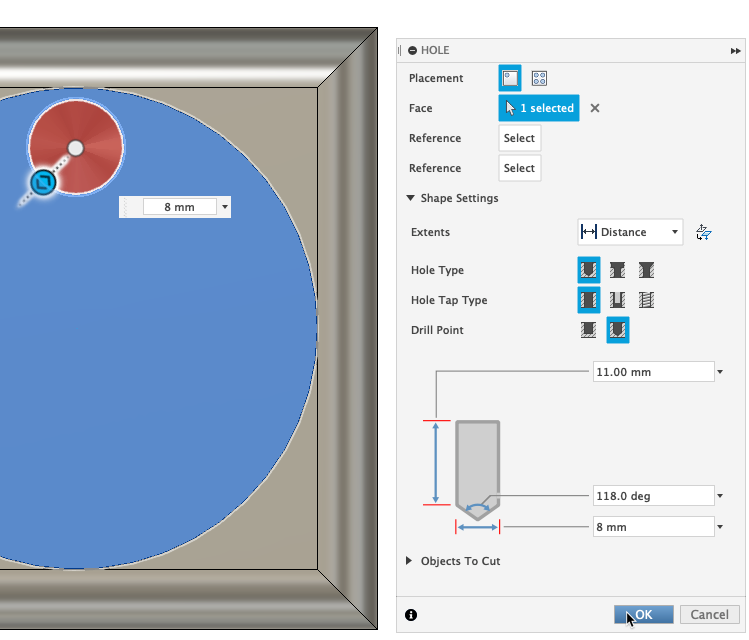The width and height of the screenshot is (749, 640).
Task: Set drill point to angled
Action: tap(618, 330)
